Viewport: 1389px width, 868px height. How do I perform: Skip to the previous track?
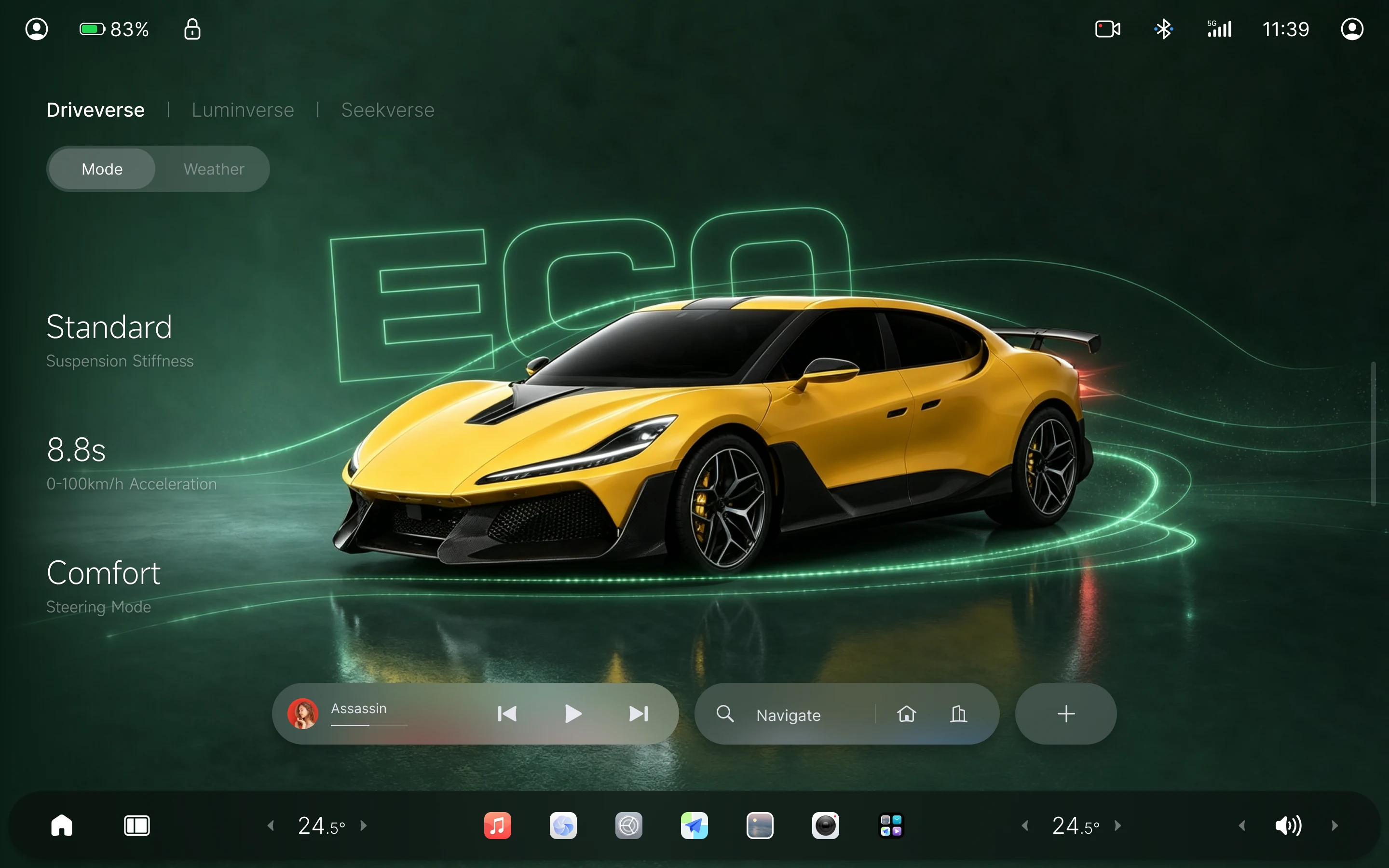507,714
